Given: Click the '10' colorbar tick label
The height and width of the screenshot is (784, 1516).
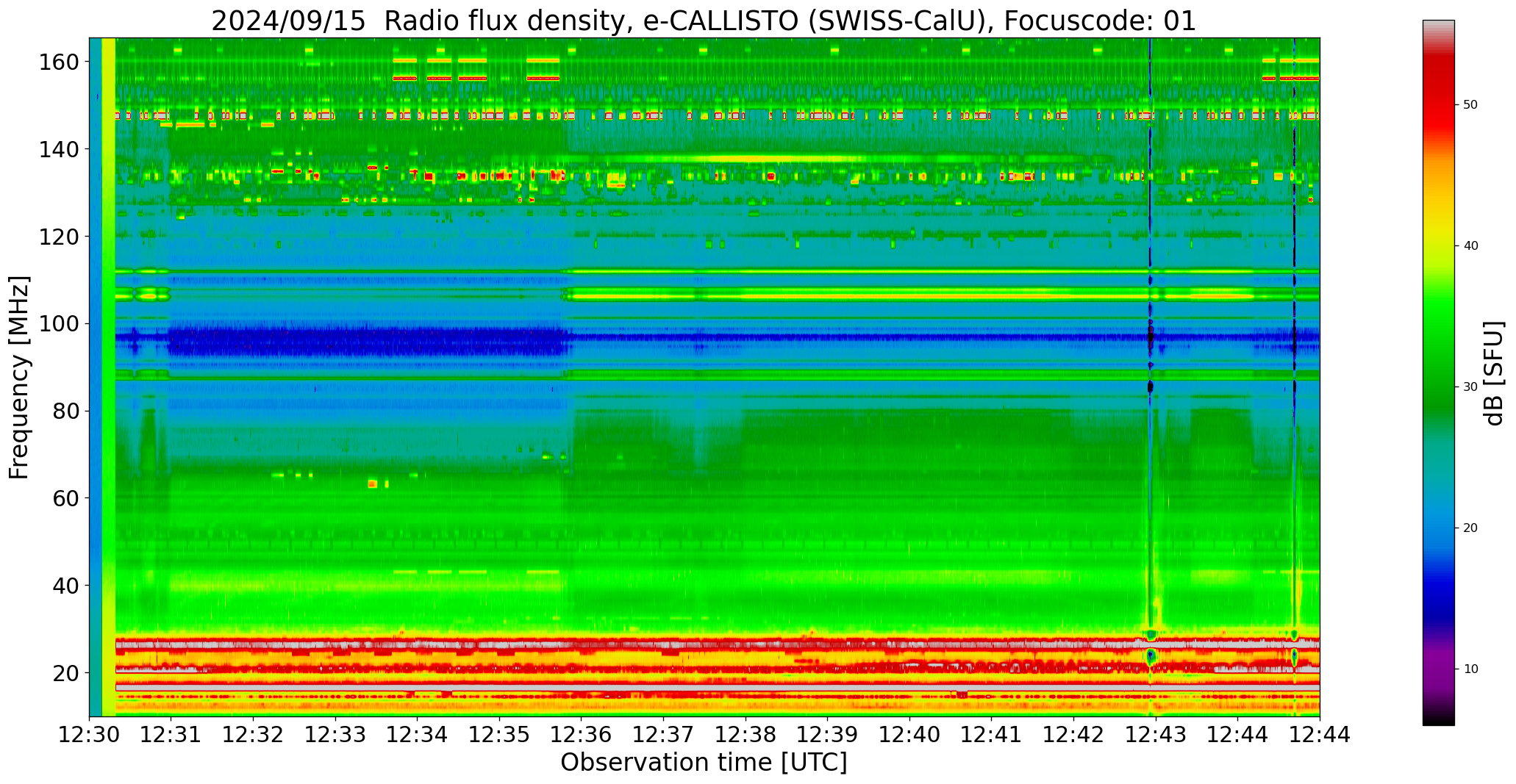Looking at the screenshot, I should [x=1470, y=669].
